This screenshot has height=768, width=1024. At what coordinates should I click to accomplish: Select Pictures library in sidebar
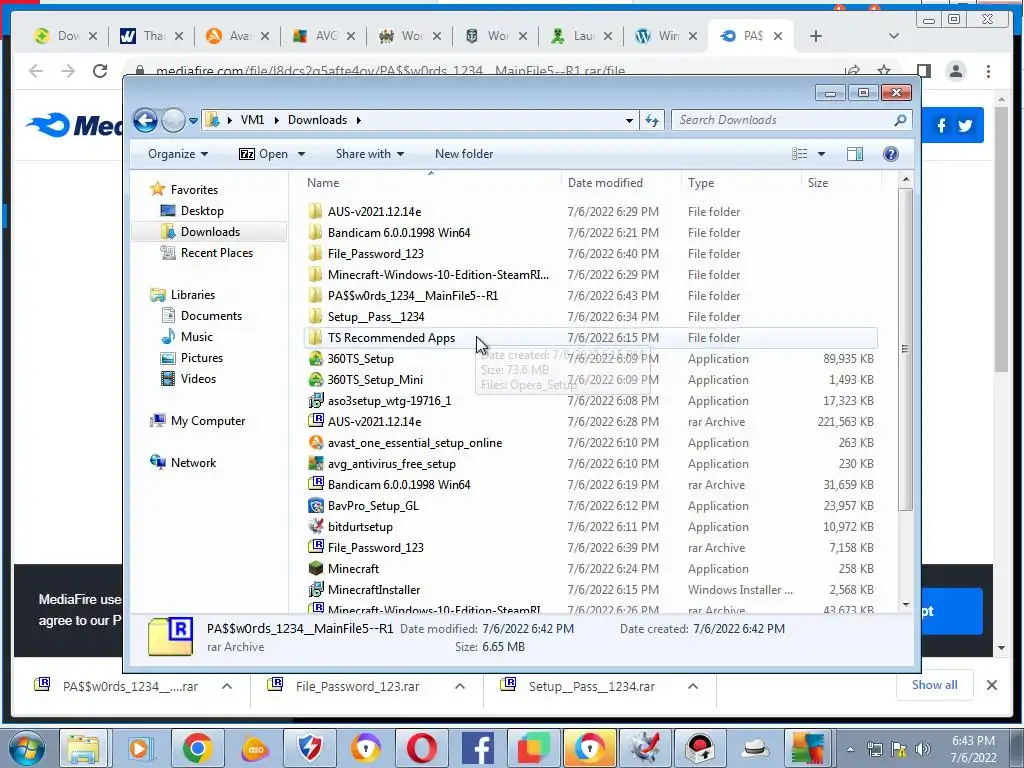pyautogui.click(x=192, y=358)
